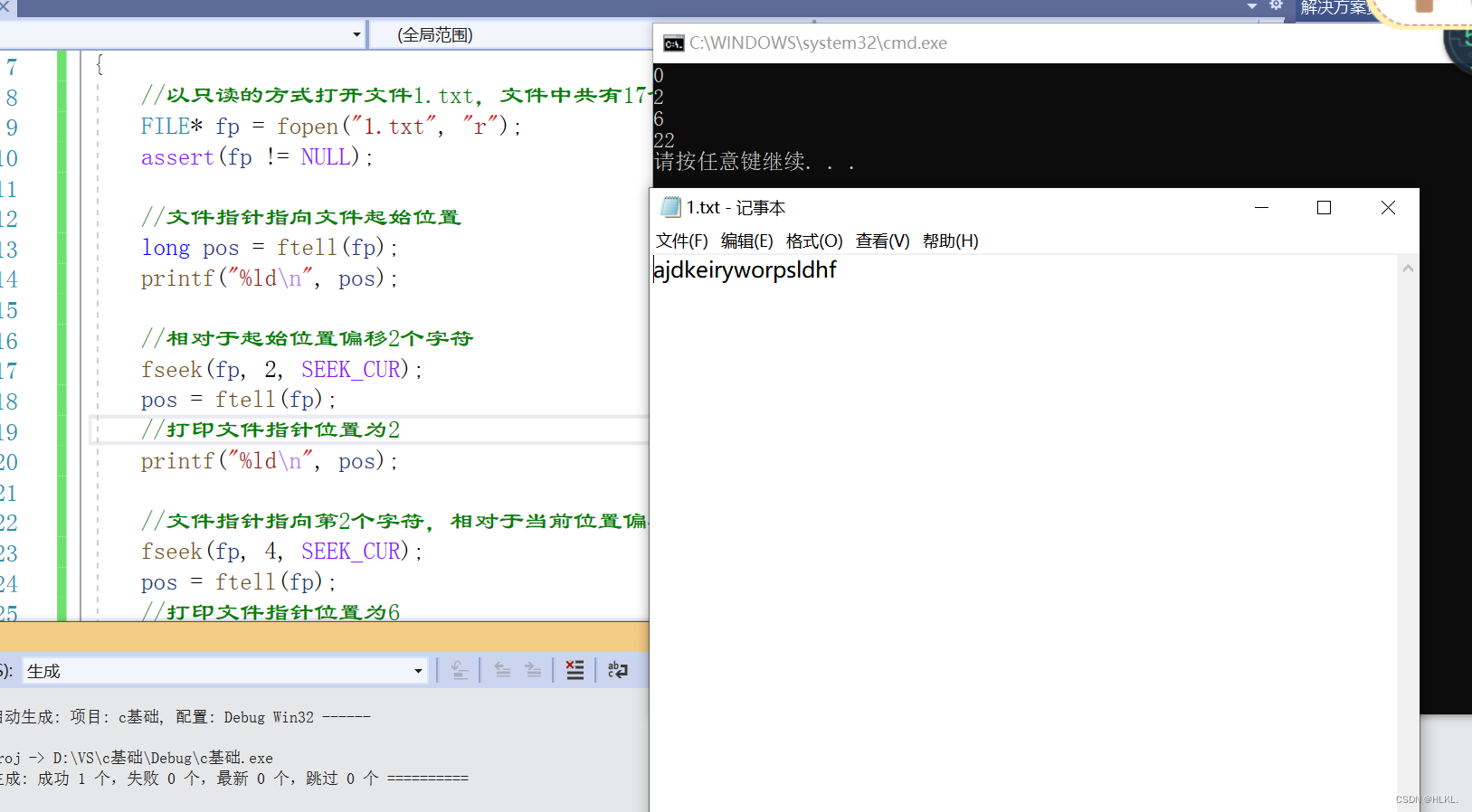1472x812 pixels.
Task: Click the 'long pos = ftell(fp);' line
Action: (269, 247)
